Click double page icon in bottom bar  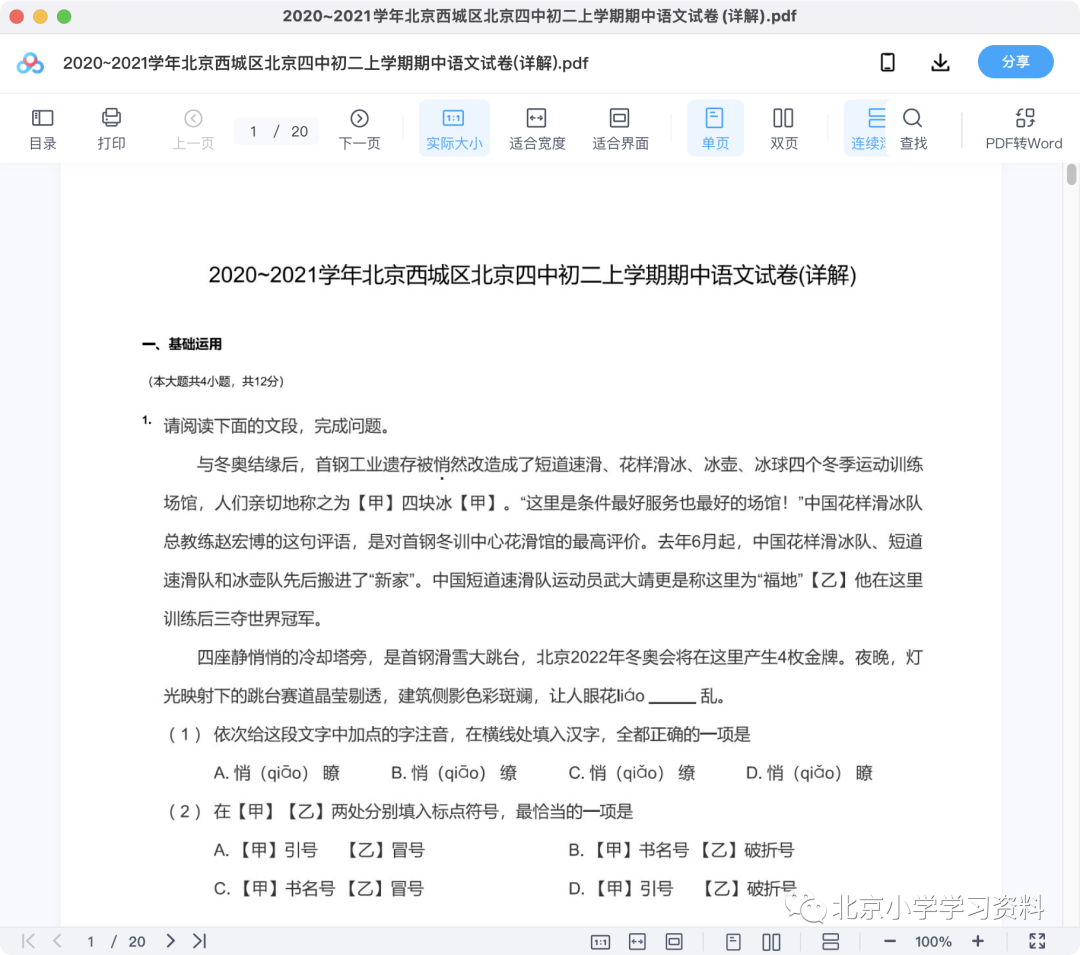tap(771, 941)
